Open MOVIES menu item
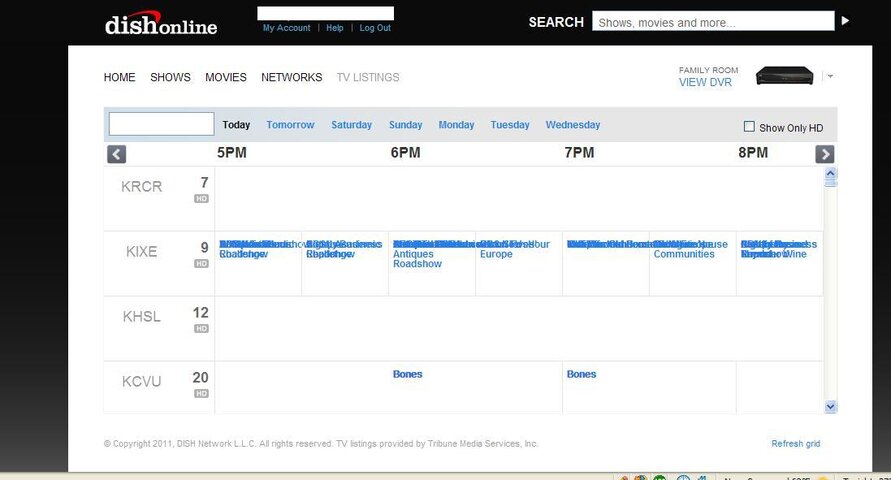891x480 pixels. (x=226, y=77)
